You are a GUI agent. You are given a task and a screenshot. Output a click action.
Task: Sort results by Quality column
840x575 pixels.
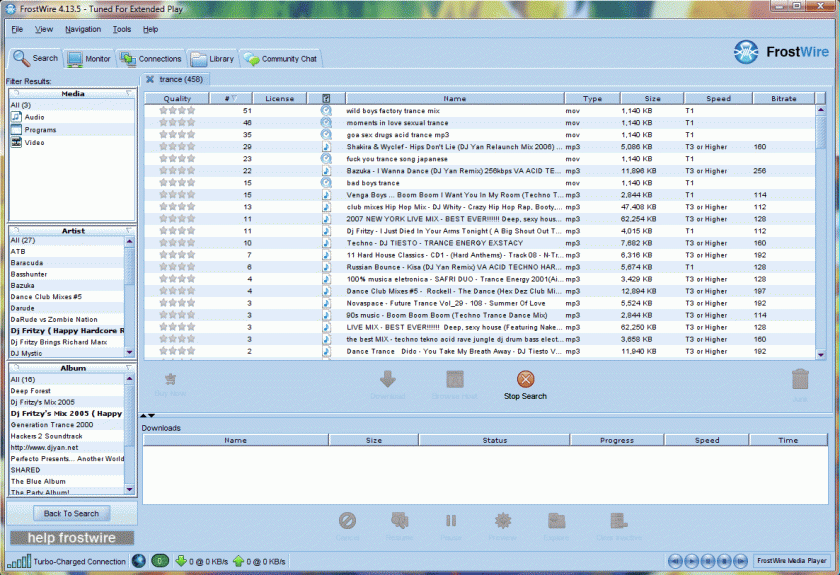click(x=177, y=99)
